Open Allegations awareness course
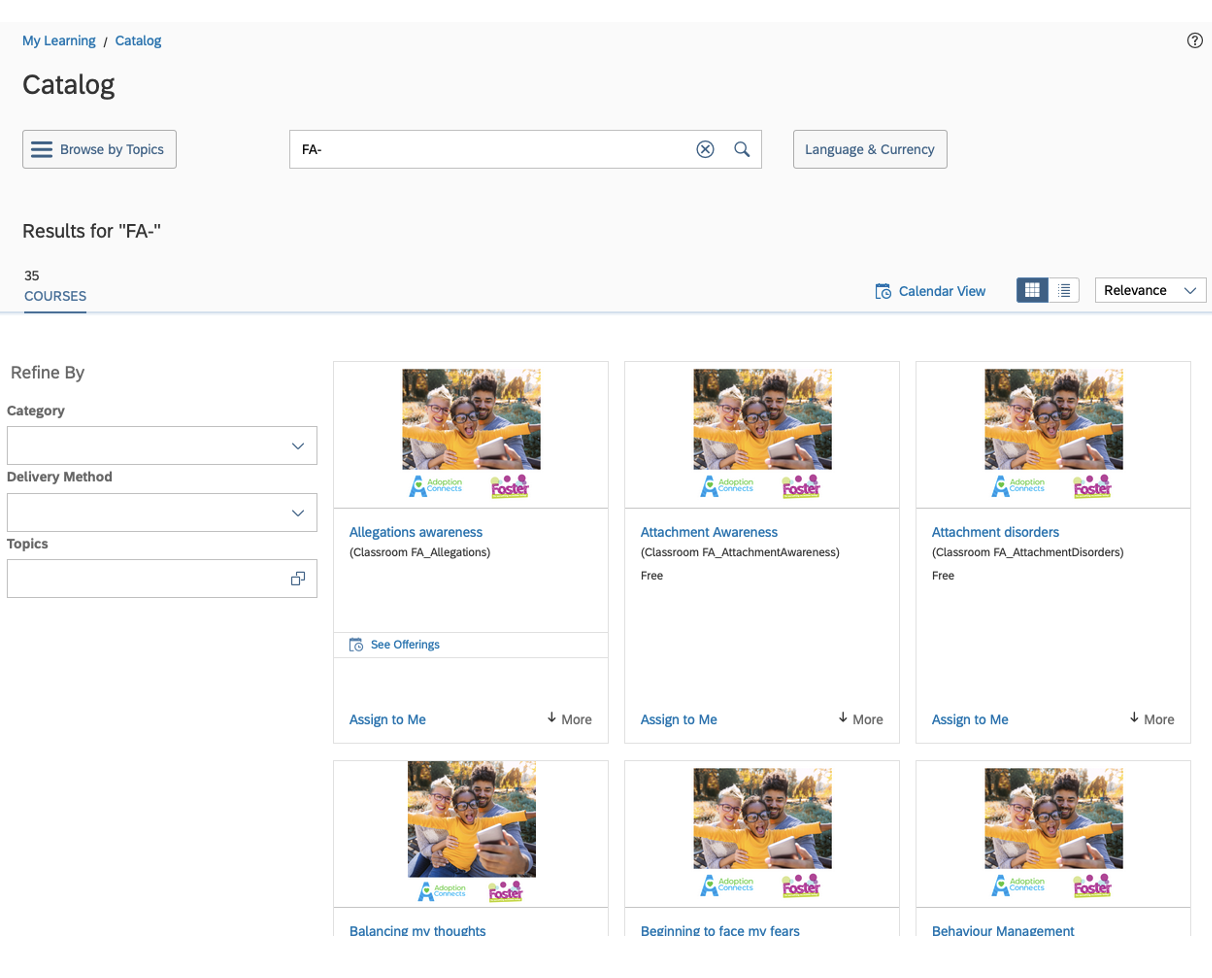1212x978 pixels. coord(416,532)
